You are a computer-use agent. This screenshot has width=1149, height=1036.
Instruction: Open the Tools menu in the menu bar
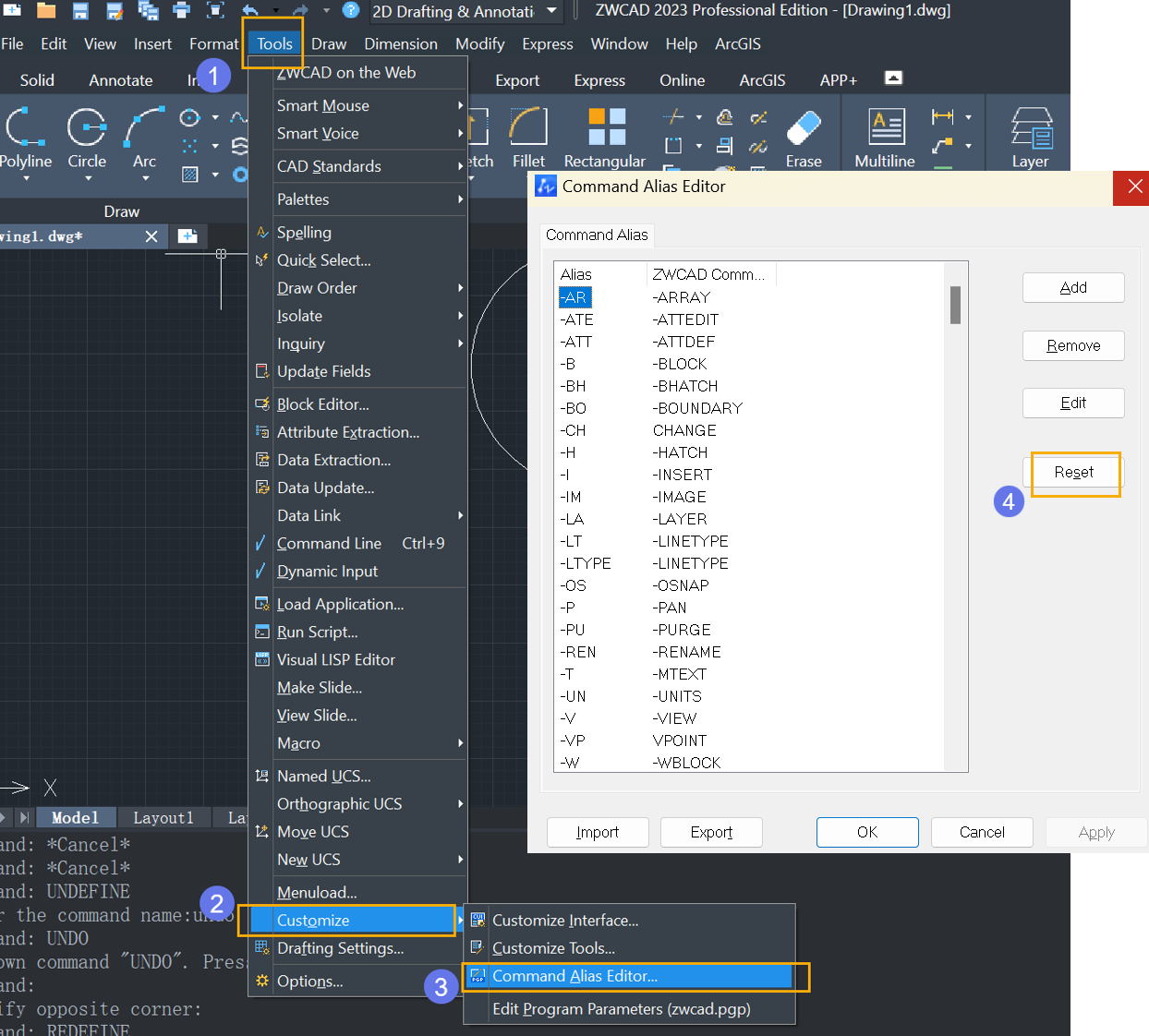point(274,43)
